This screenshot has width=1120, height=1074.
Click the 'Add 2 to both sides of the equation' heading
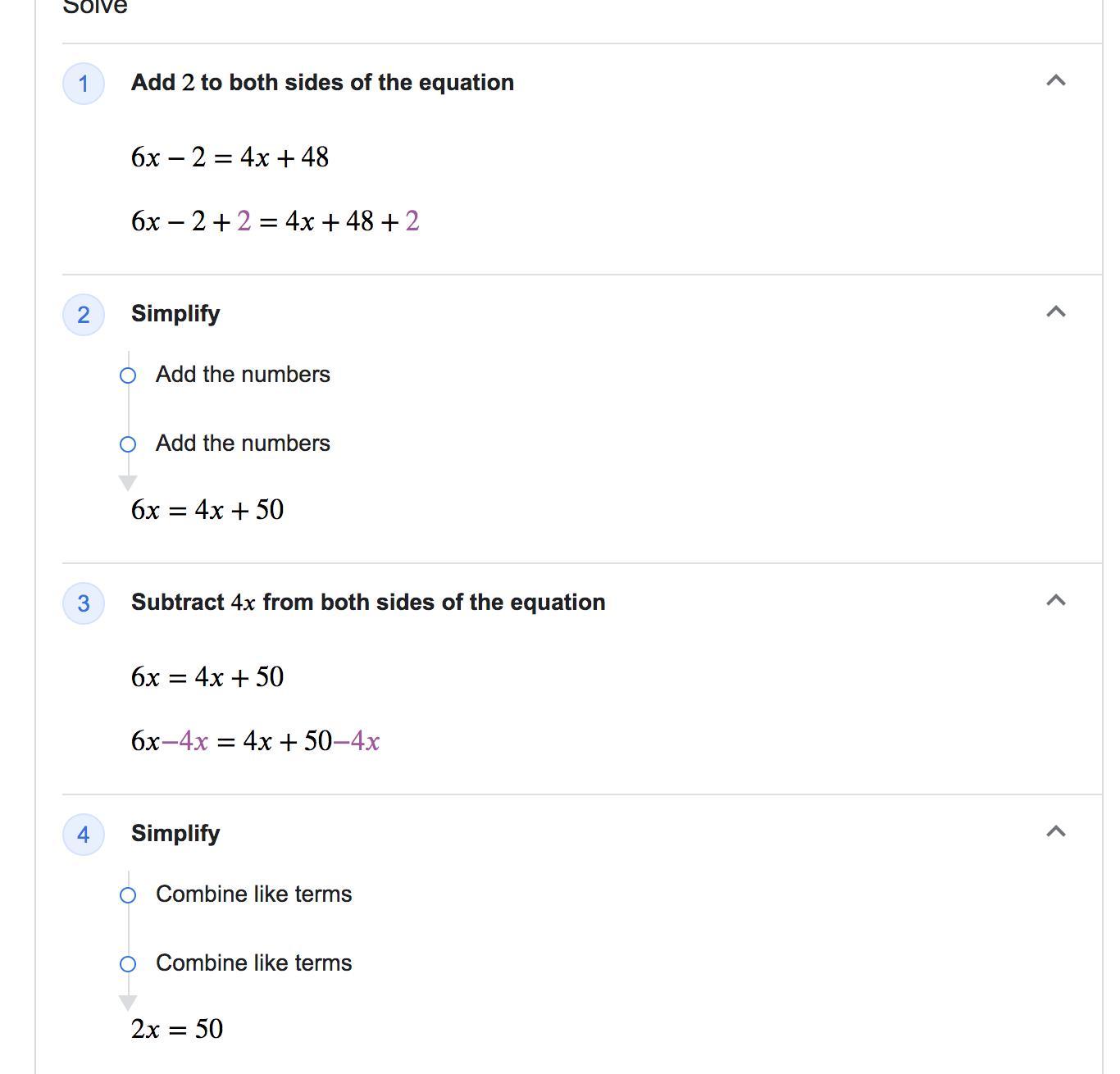click(322, 83)
